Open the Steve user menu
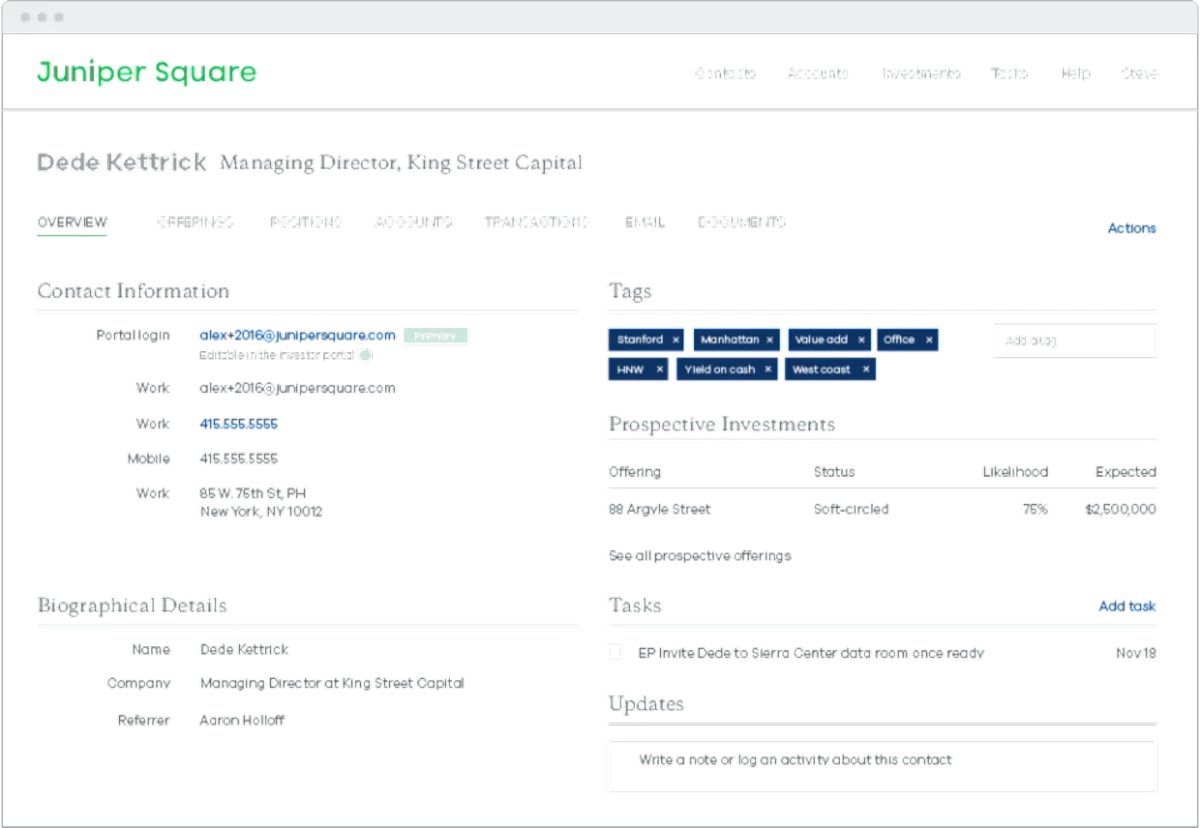 tap(1139, 73)
